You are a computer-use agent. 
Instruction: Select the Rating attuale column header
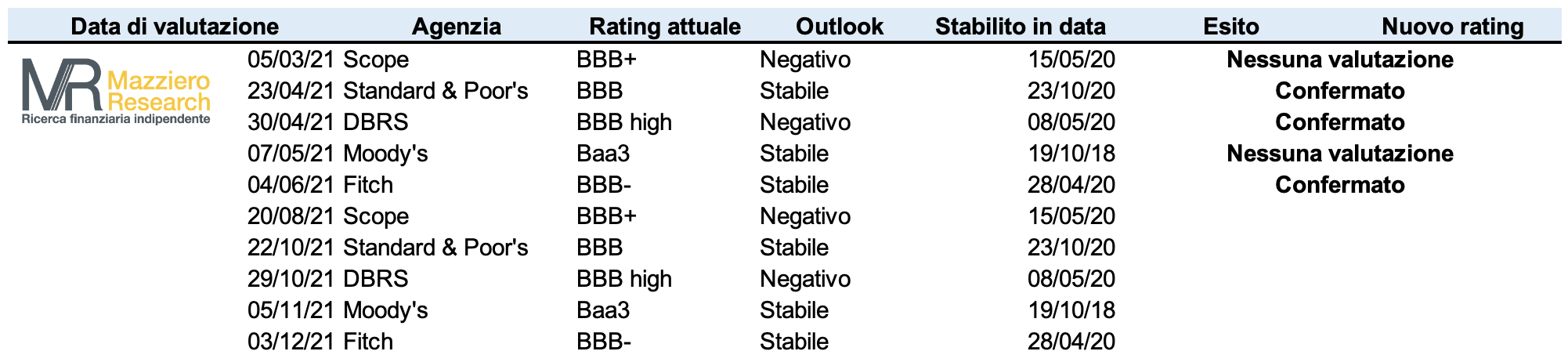tap(665, 27)
